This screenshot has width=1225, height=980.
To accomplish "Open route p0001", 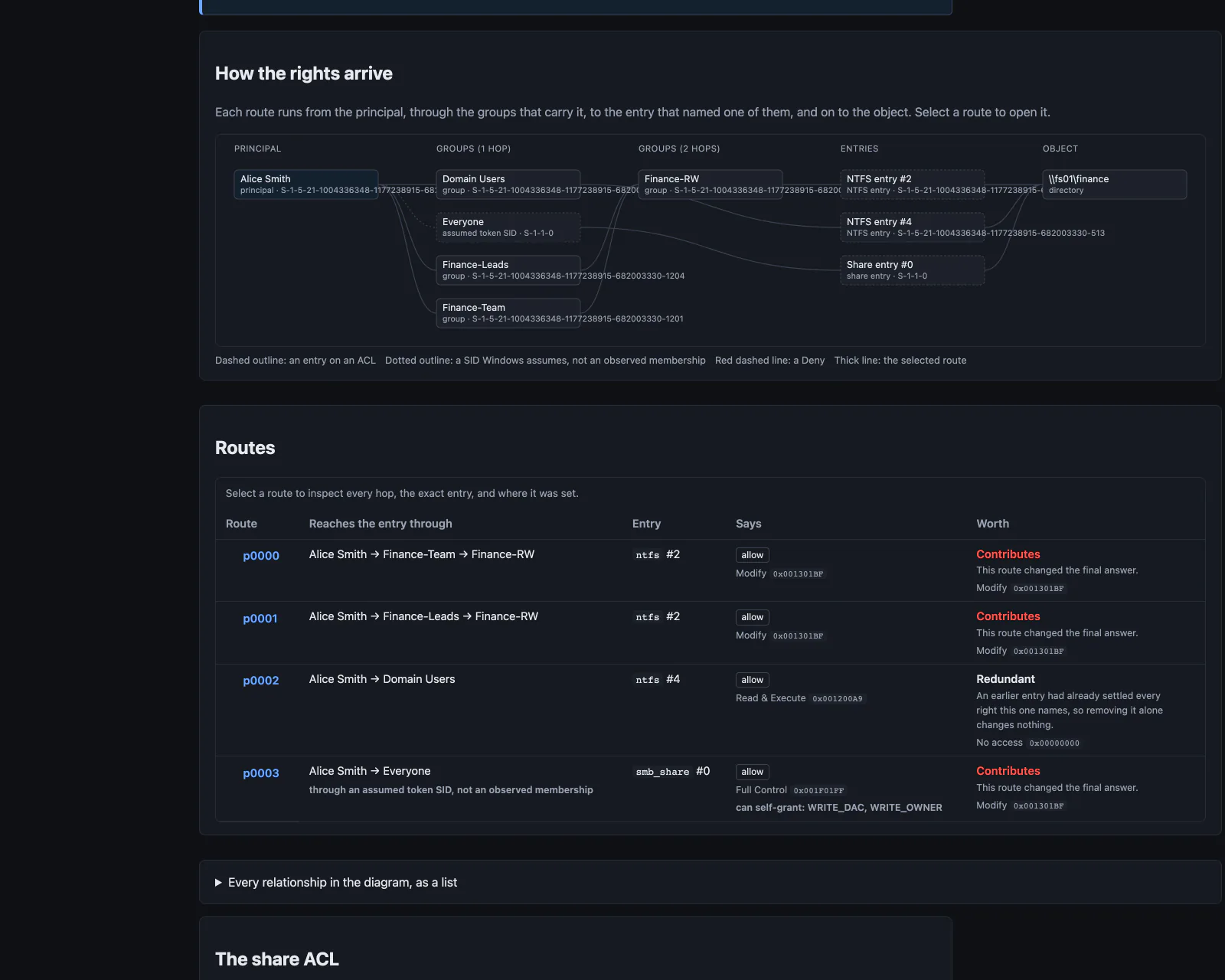I will (x=260, y=619).
